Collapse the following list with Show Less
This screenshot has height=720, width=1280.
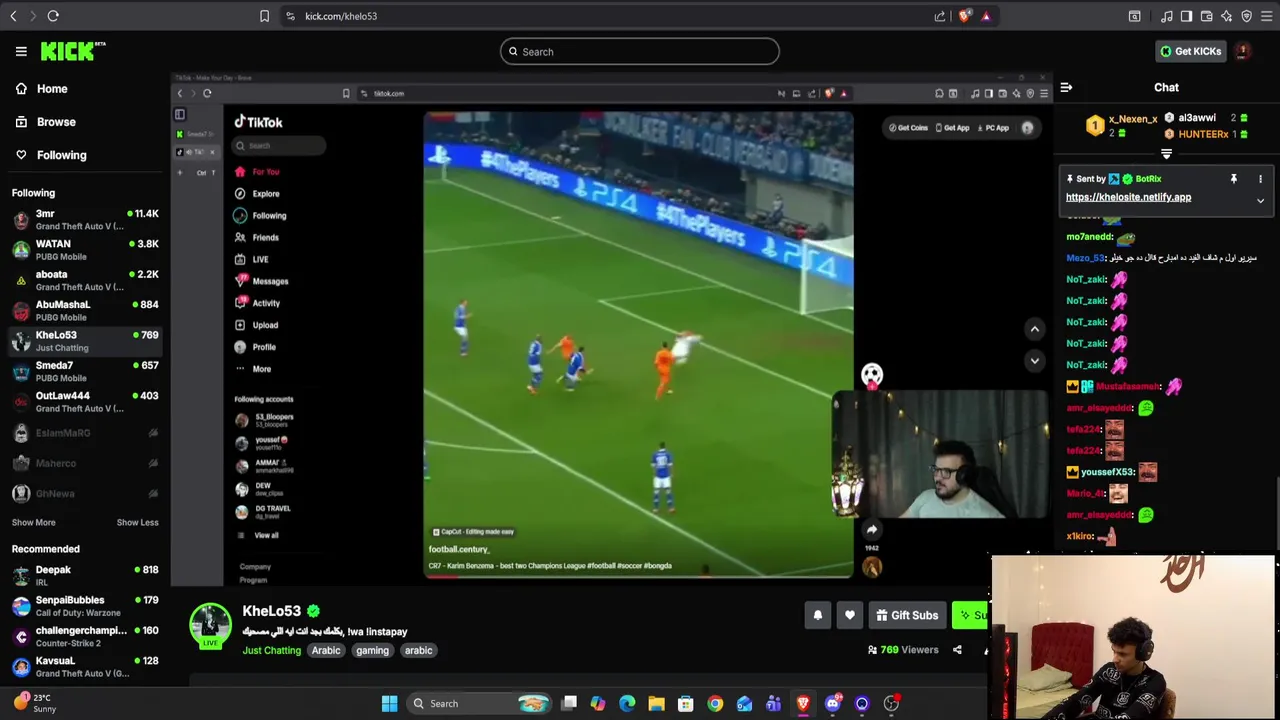coord(137,522)
